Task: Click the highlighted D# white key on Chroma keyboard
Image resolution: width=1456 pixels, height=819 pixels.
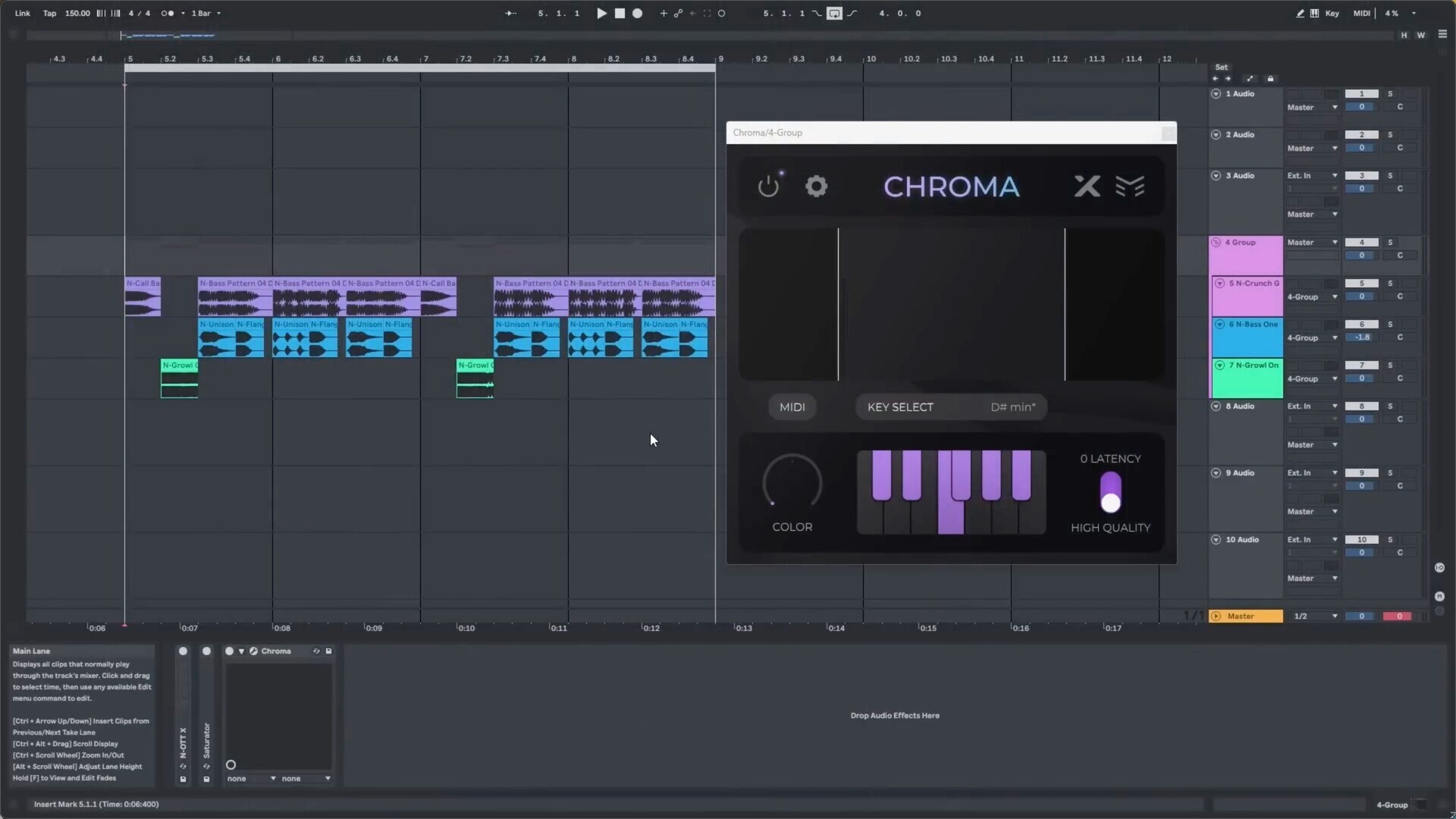Action: [950, 518]
